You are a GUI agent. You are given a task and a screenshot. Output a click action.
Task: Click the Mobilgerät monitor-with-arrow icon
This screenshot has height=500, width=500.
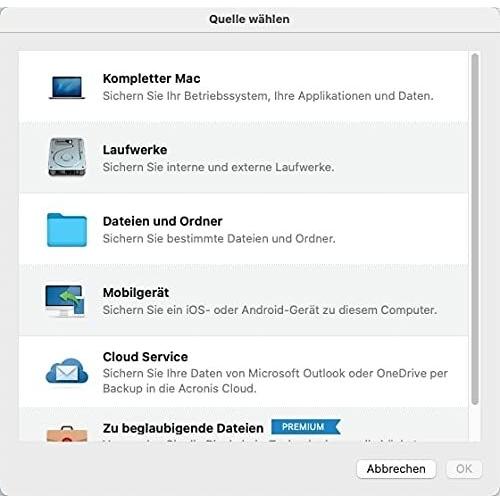click(x=65, y=301)
